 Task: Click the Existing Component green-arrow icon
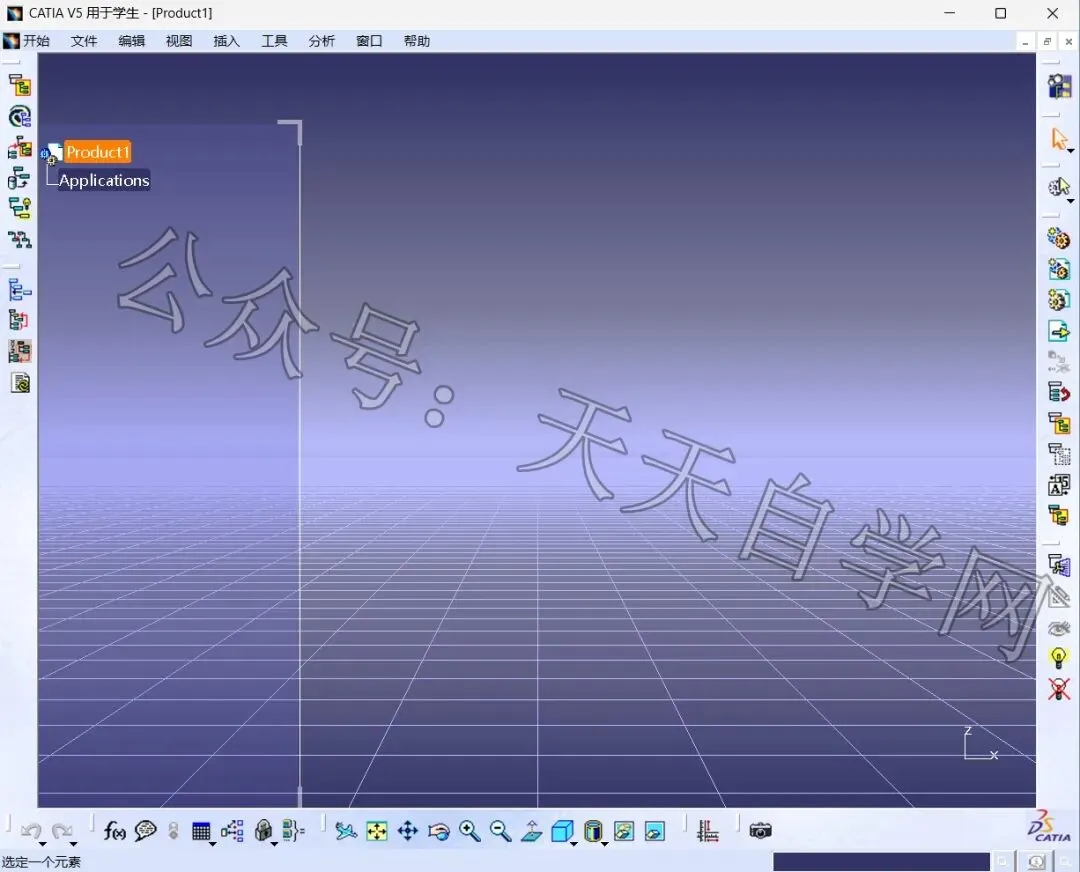(1059, 331)
